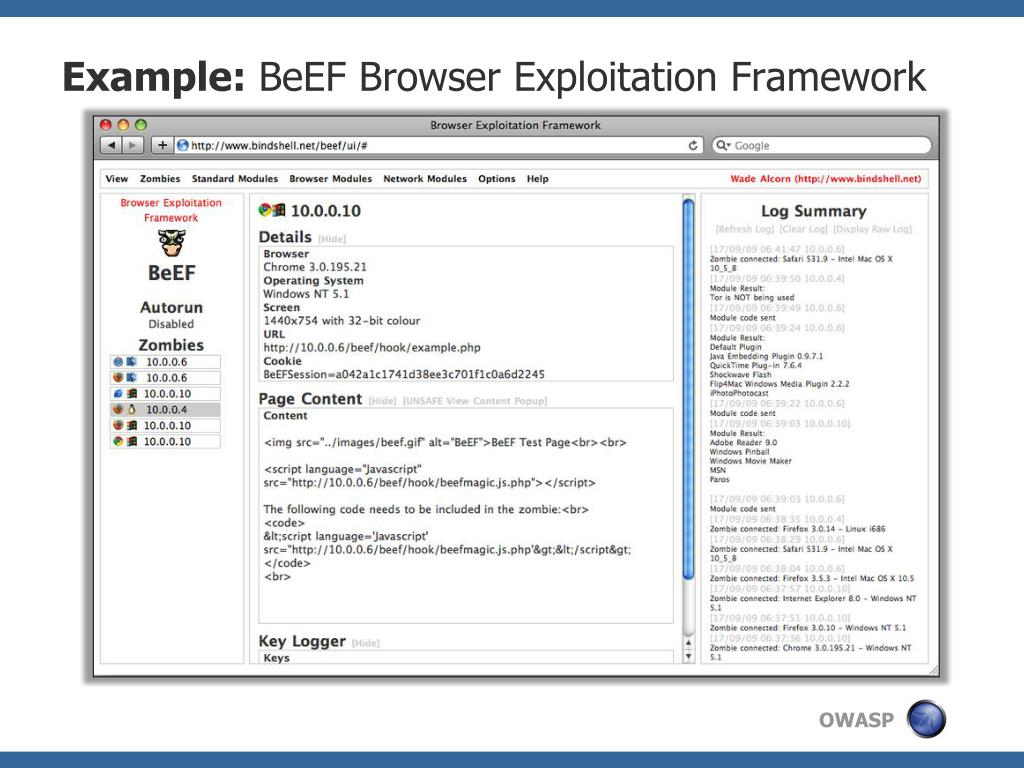
Task: Click the Internet Explorer icon in the zombie list
Action: coord(118,394)
